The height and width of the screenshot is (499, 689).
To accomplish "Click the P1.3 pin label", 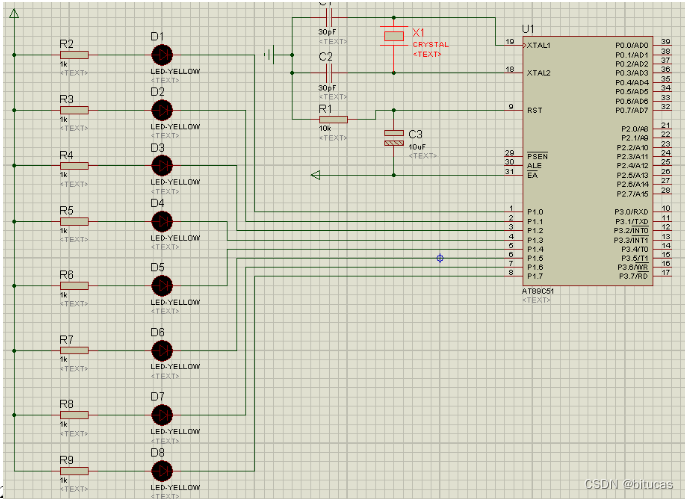I will (x=535, y=240).
